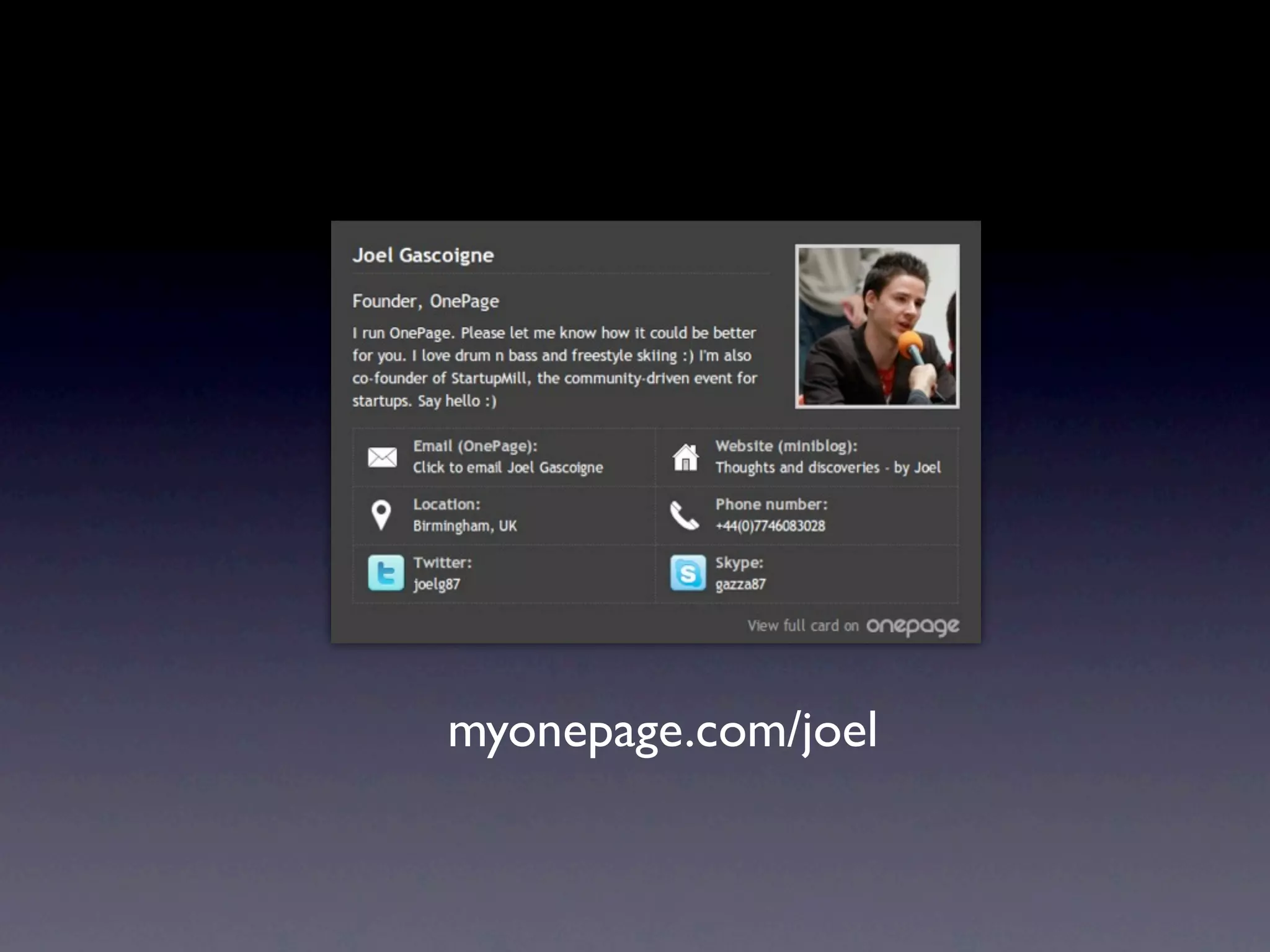Open the profile photo thumbnail
The image size is (1270, 952).
pyautogui.click(x=877, y=326)
